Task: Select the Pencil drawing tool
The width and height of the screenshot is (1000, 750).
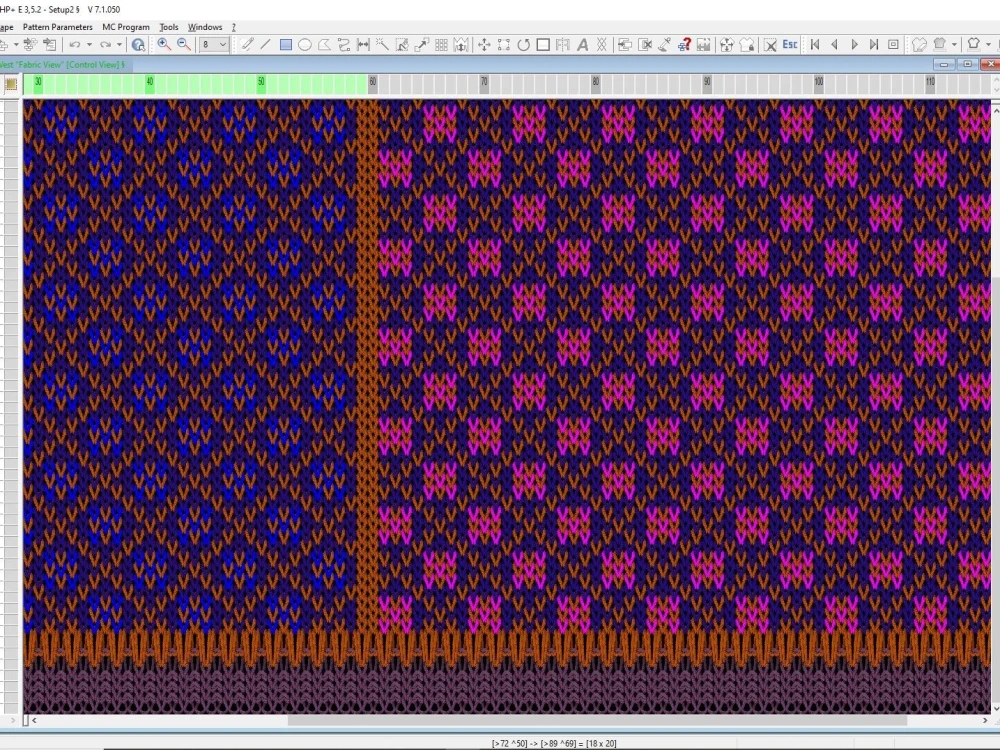Action: 246,44
